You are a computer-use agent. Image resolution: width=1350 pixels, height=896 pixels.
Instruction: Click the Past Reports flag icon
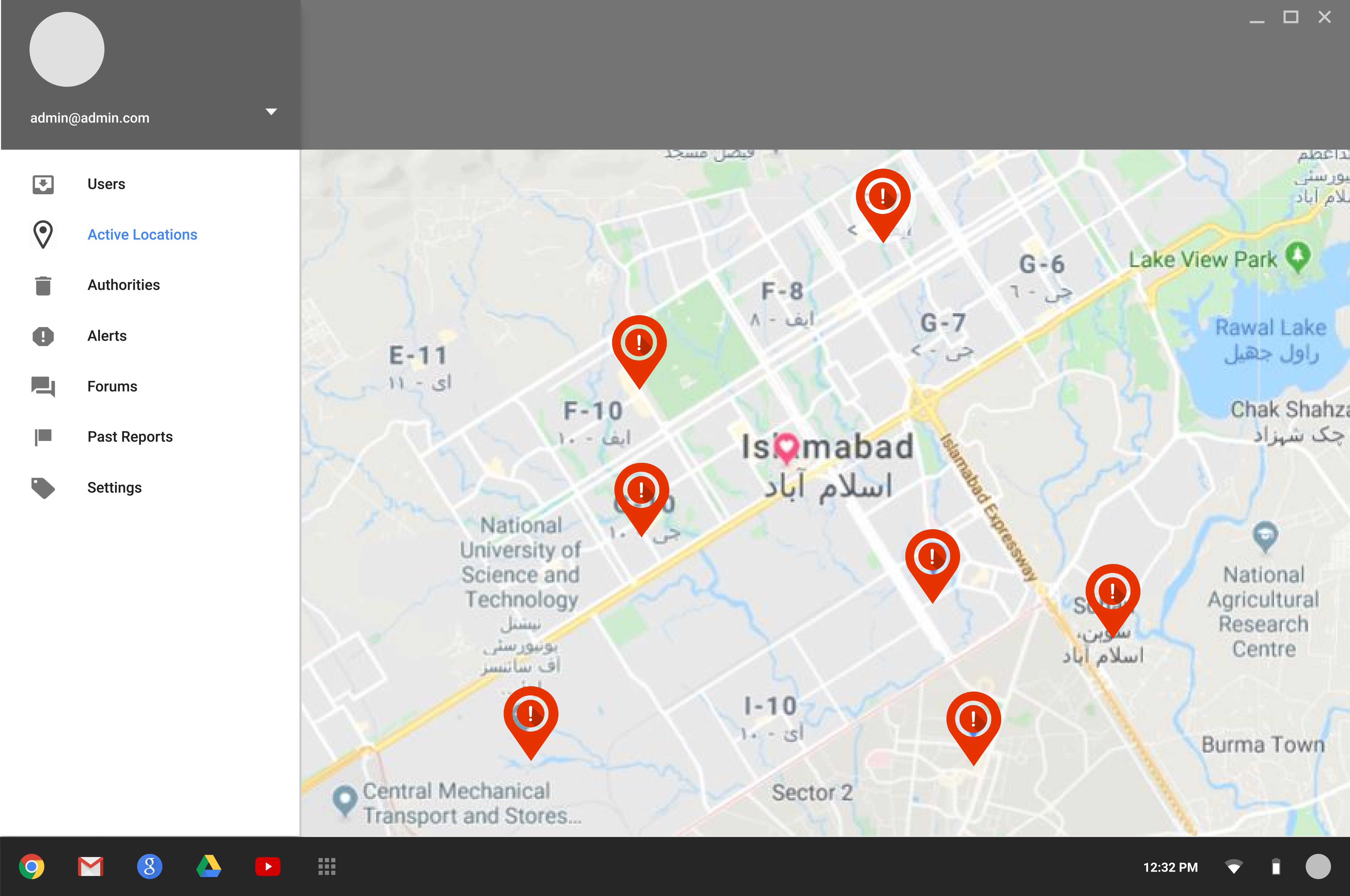click(x=43, y=437)
